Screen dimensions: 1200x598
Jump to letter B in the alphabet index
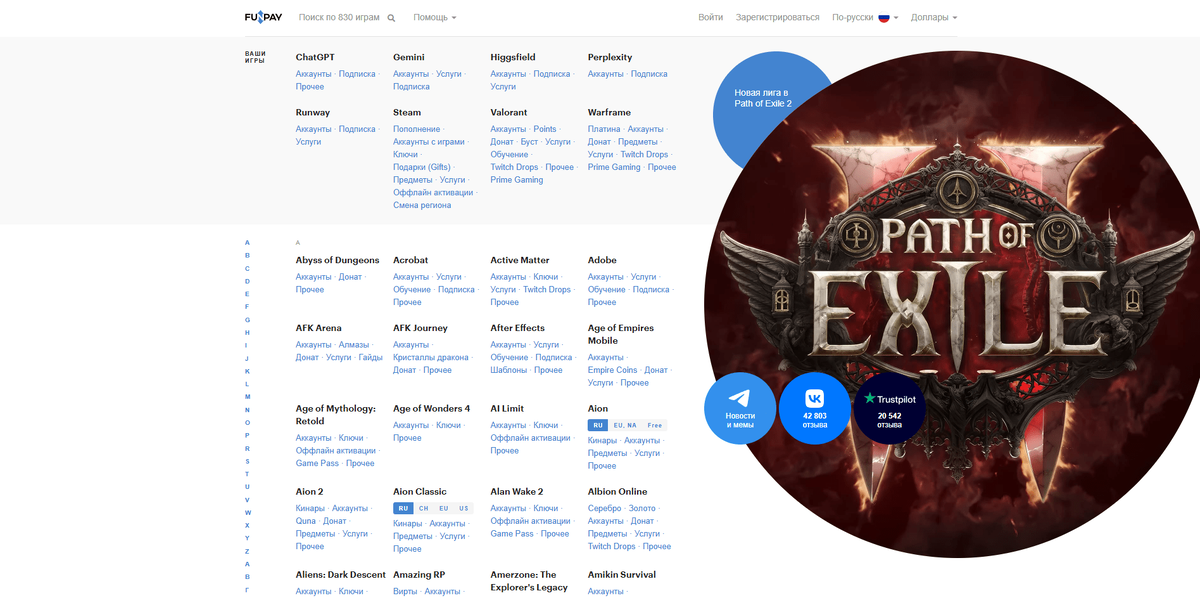pyautogui.click(x=248, y=255)
